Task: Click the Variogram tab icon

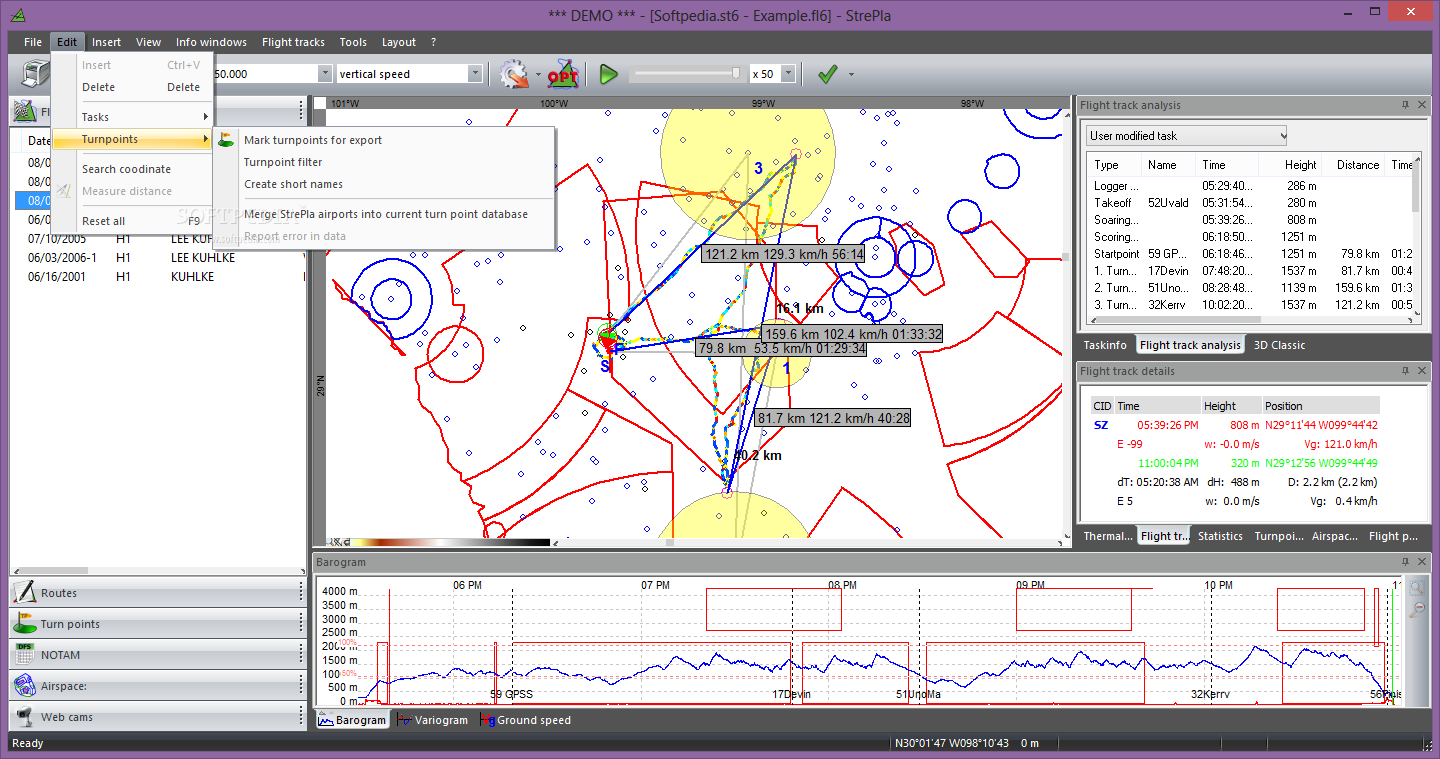Action: [x=404, y=720]
